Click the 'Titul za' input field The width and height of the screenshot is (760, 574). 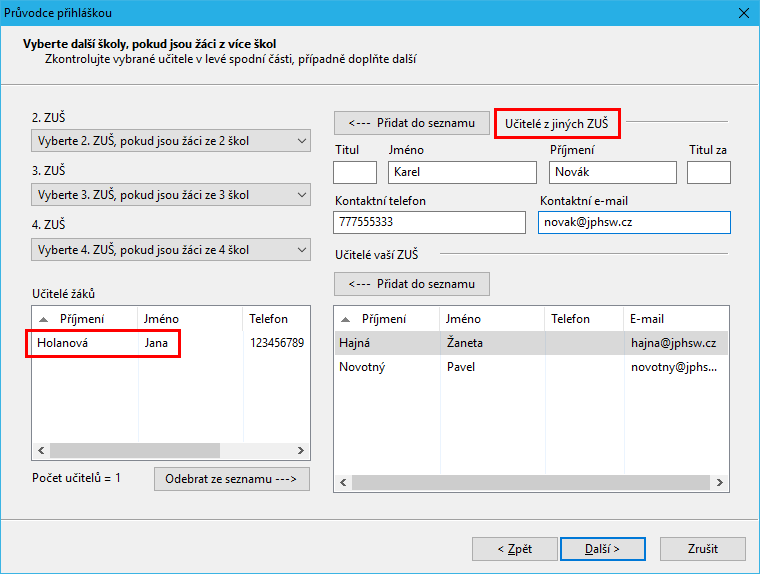[x=708, y=172]
